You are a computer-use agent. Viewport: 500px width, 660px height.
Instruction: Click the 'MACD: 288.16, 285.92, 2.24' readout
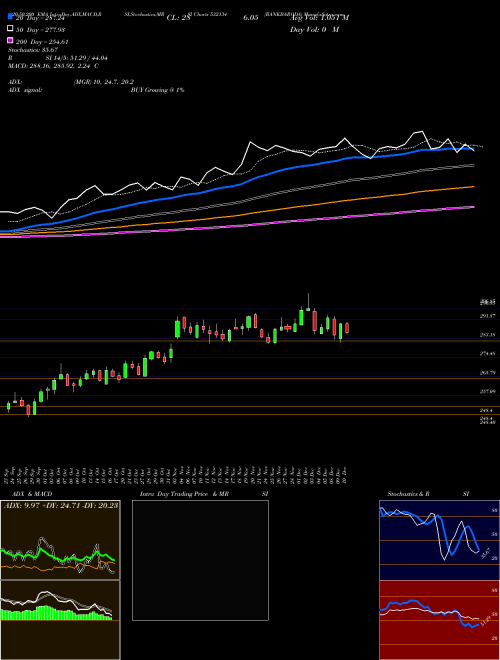(x=50, y=66)
